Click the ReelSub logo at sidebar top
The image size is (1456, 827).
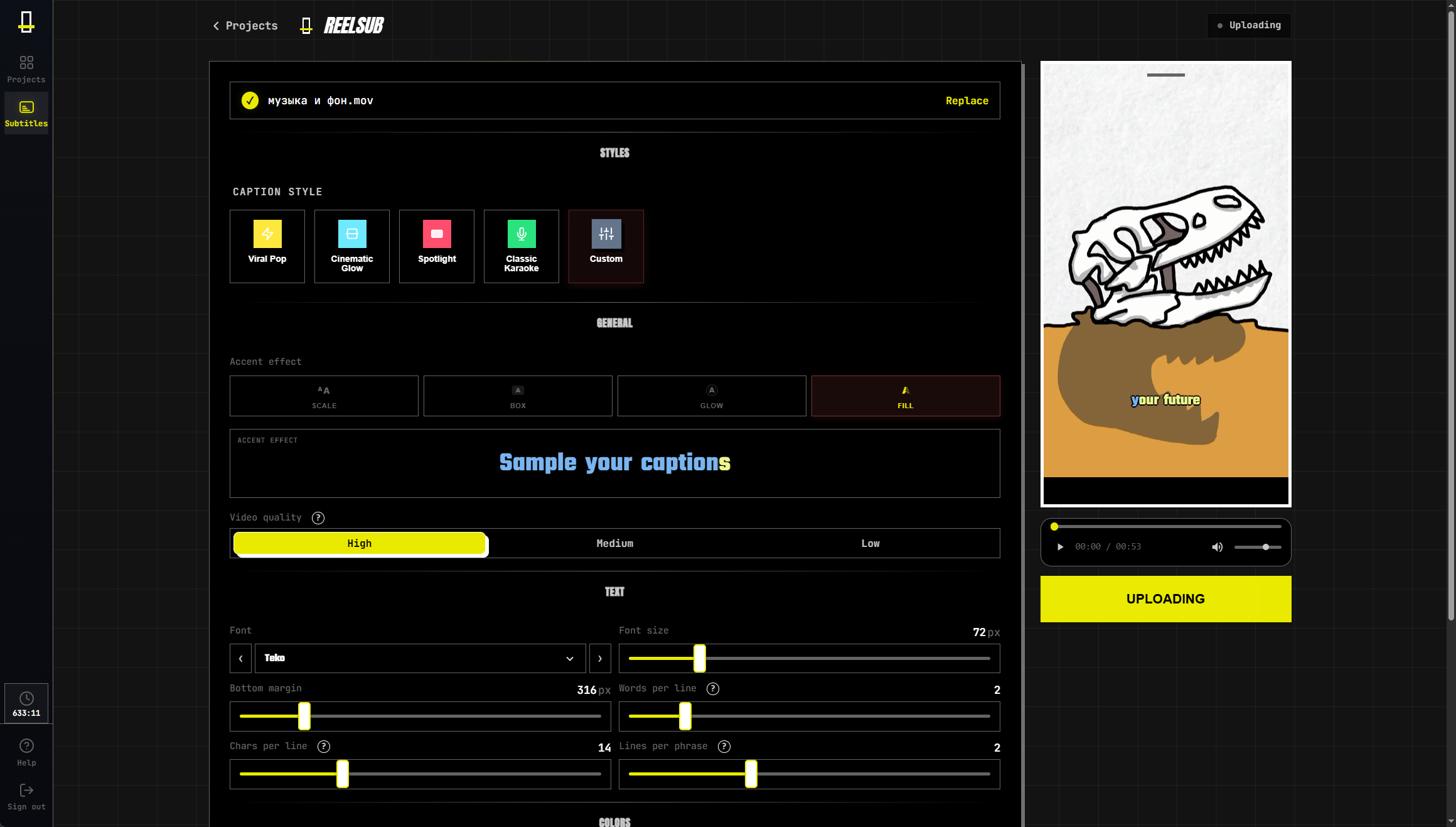coord(26,22)
